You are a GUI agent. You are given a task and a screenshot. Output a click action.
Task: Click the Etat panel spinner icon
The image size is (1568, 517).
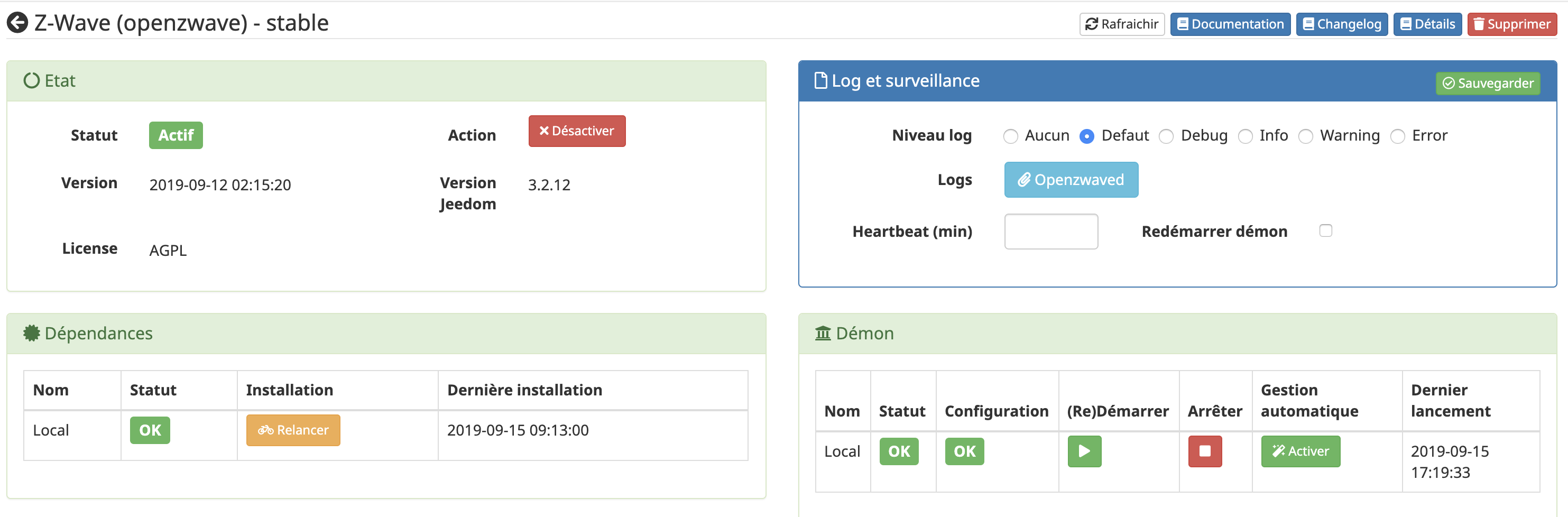click(31, 80)
